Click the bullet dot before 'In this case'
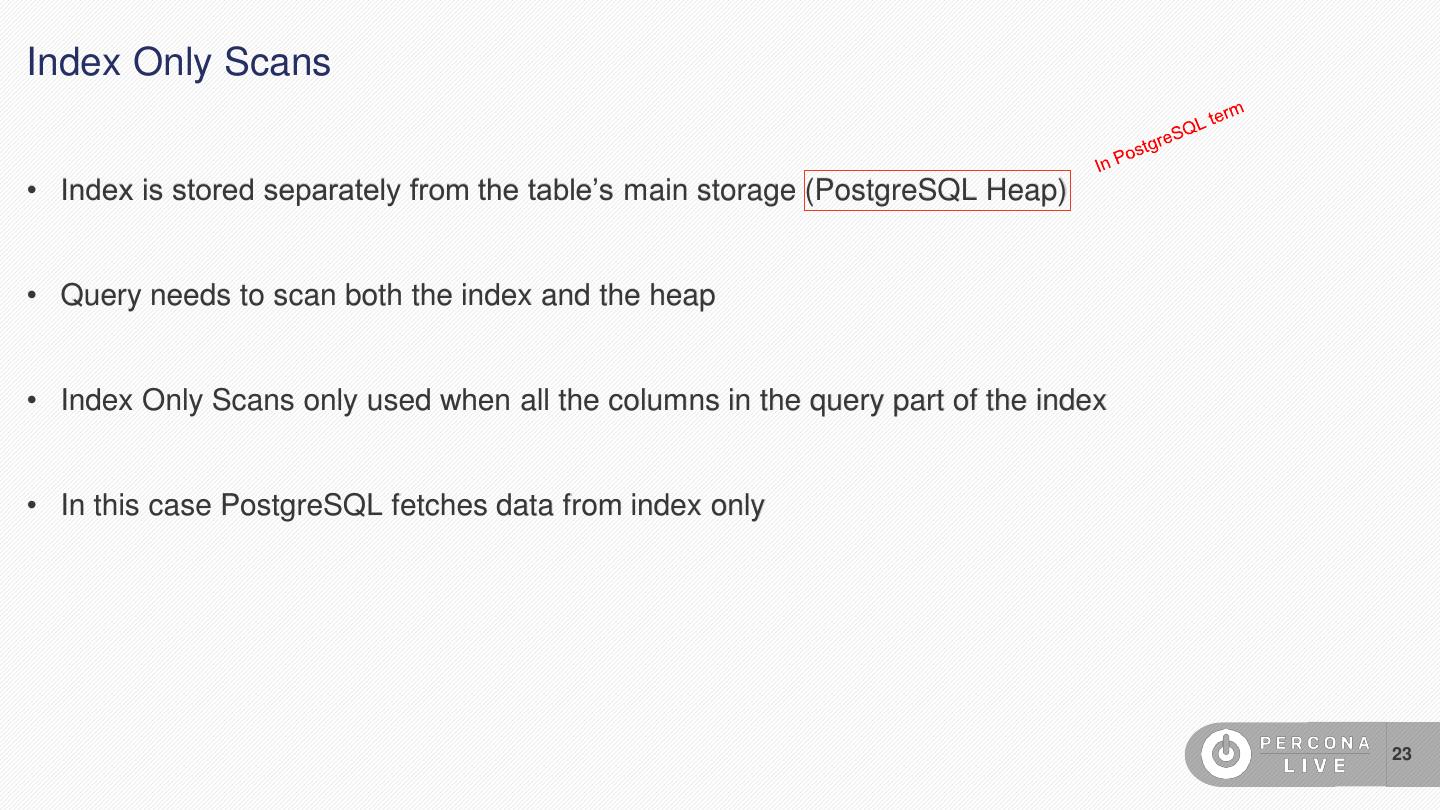 34,506
